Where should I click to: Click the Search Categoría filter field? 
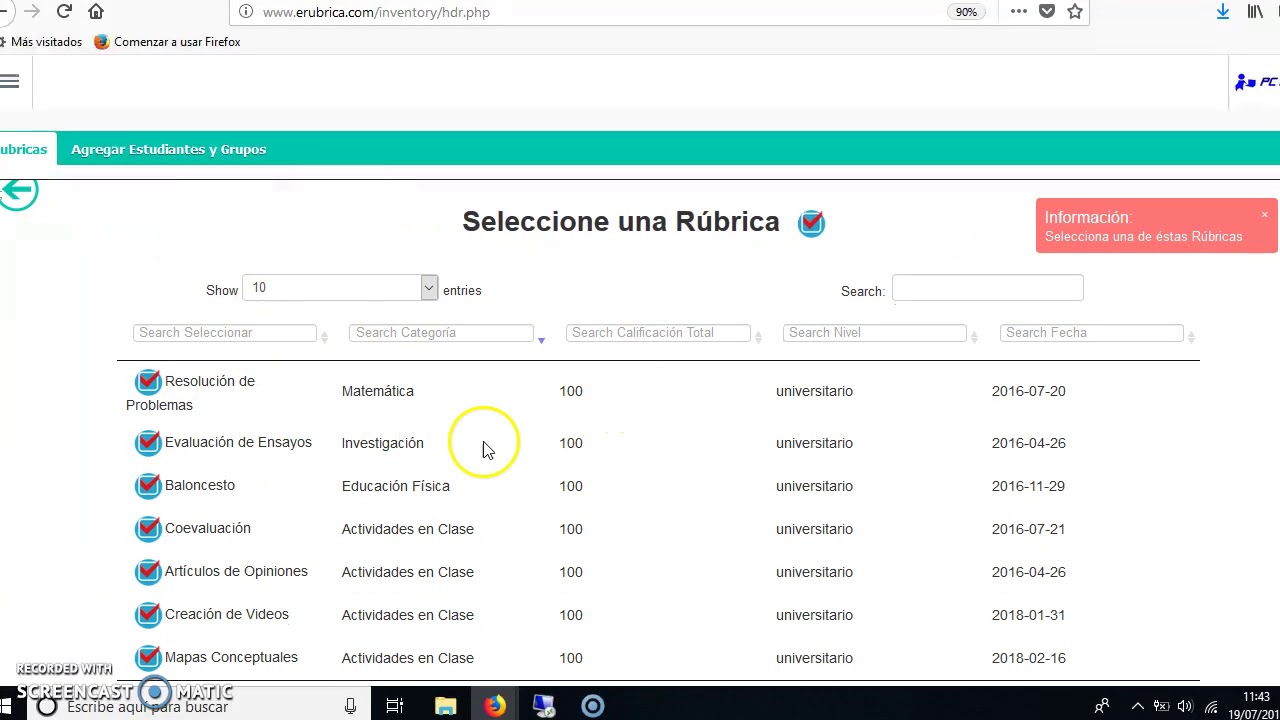(441, 332)
